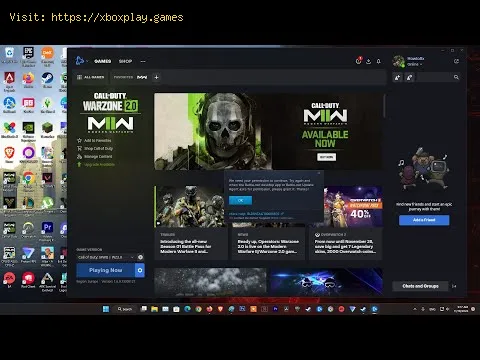Open the Ghost skull Modern Warfare II banner
This screenshot has width=480, height=360.
coord(268,131)
